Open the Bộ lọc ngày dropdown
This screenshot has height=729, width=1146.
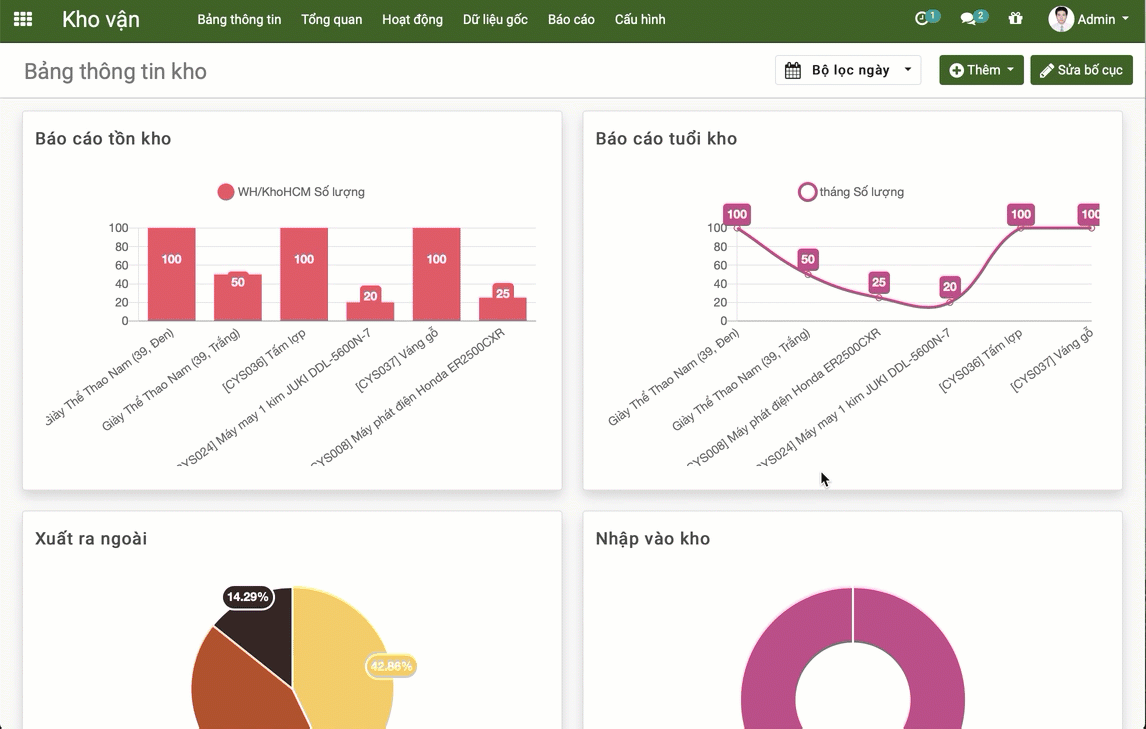(x=848, y=70)
